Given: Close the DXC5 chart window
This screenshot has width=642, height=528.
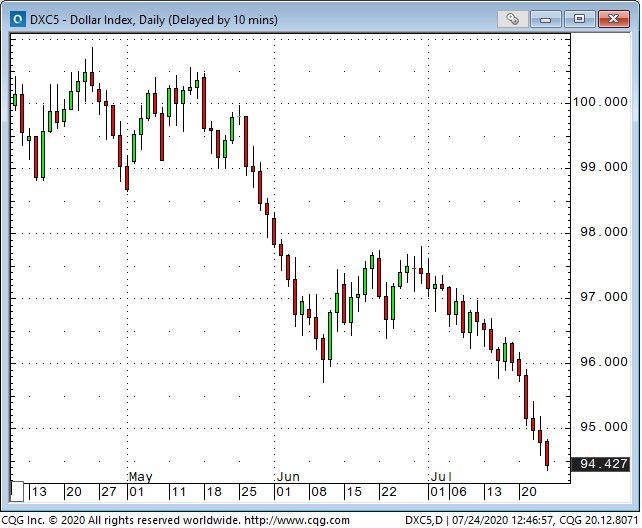Looking at the screenshot, I should (x=613, y=19).
